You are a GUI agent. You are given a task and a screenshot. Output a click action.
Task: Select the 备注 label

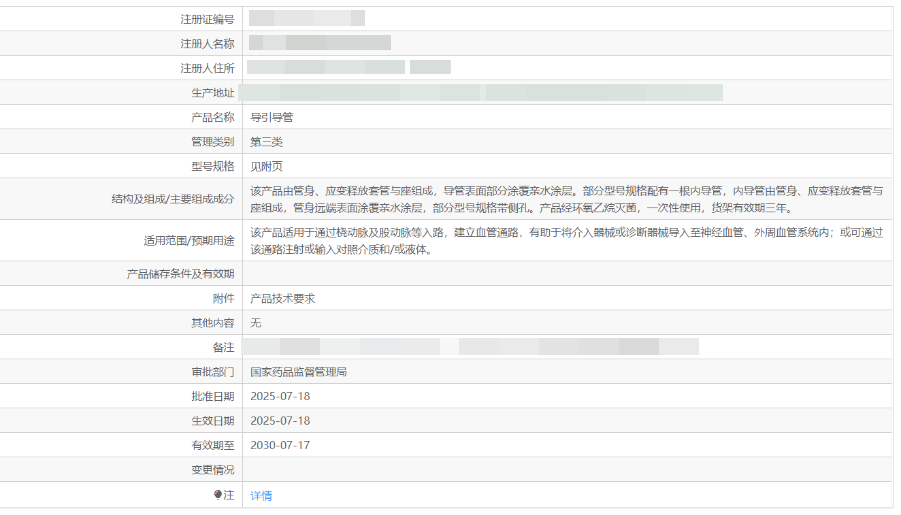pyautogui.click(x=224, y=348)
